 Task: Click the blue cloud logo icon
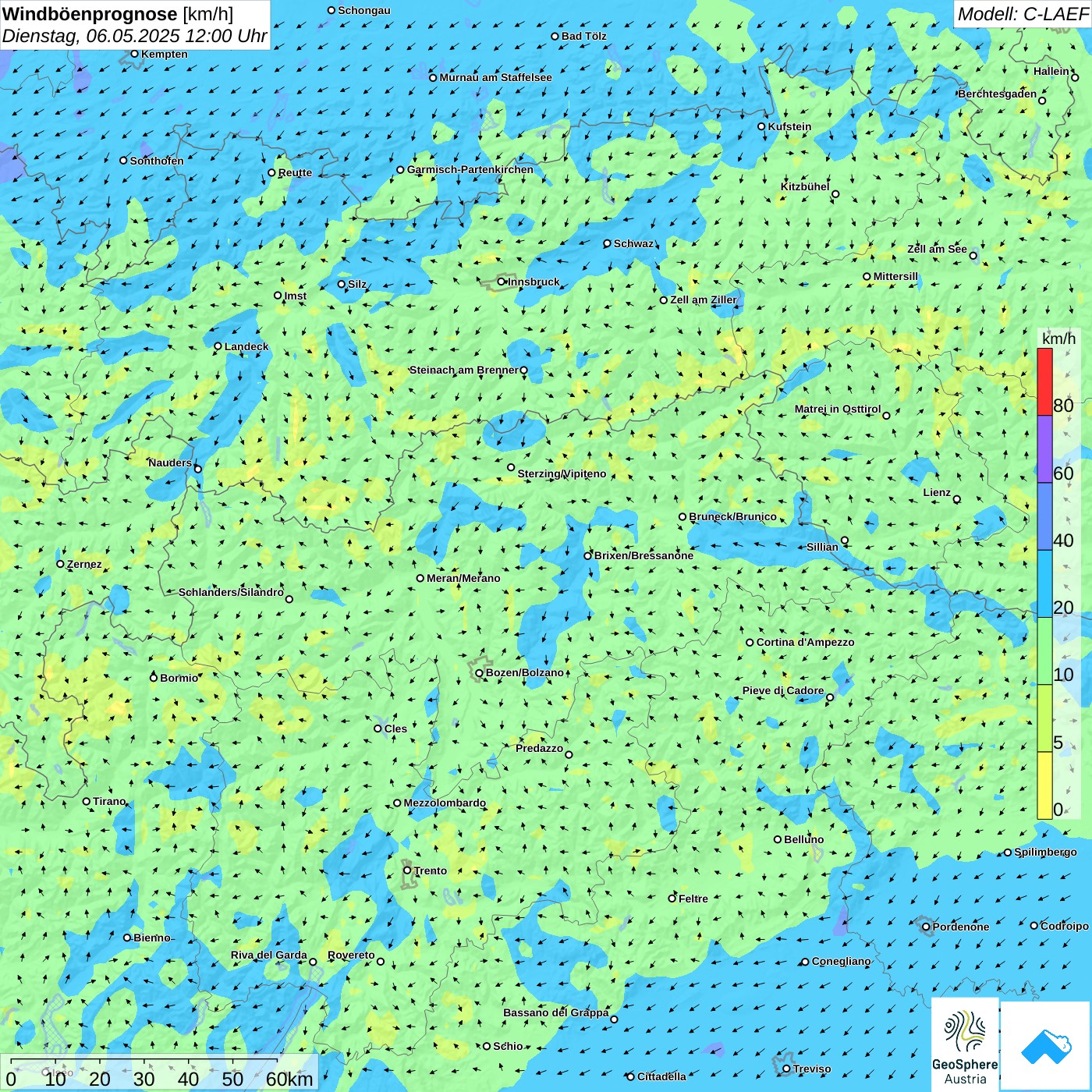(x=1046, y=1047)
